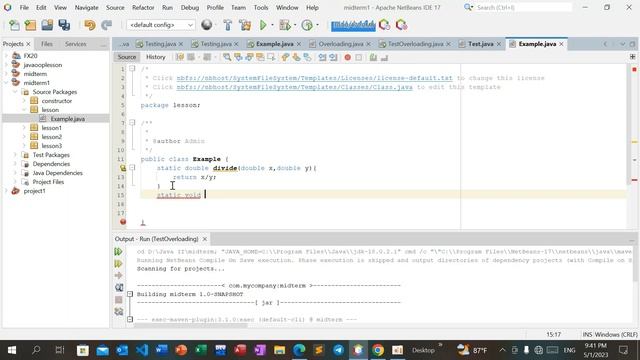Open Google Chrome from taskbar
Image resolution: width=640 pixels, height=360 pixels.
click(x=378, y=350)
